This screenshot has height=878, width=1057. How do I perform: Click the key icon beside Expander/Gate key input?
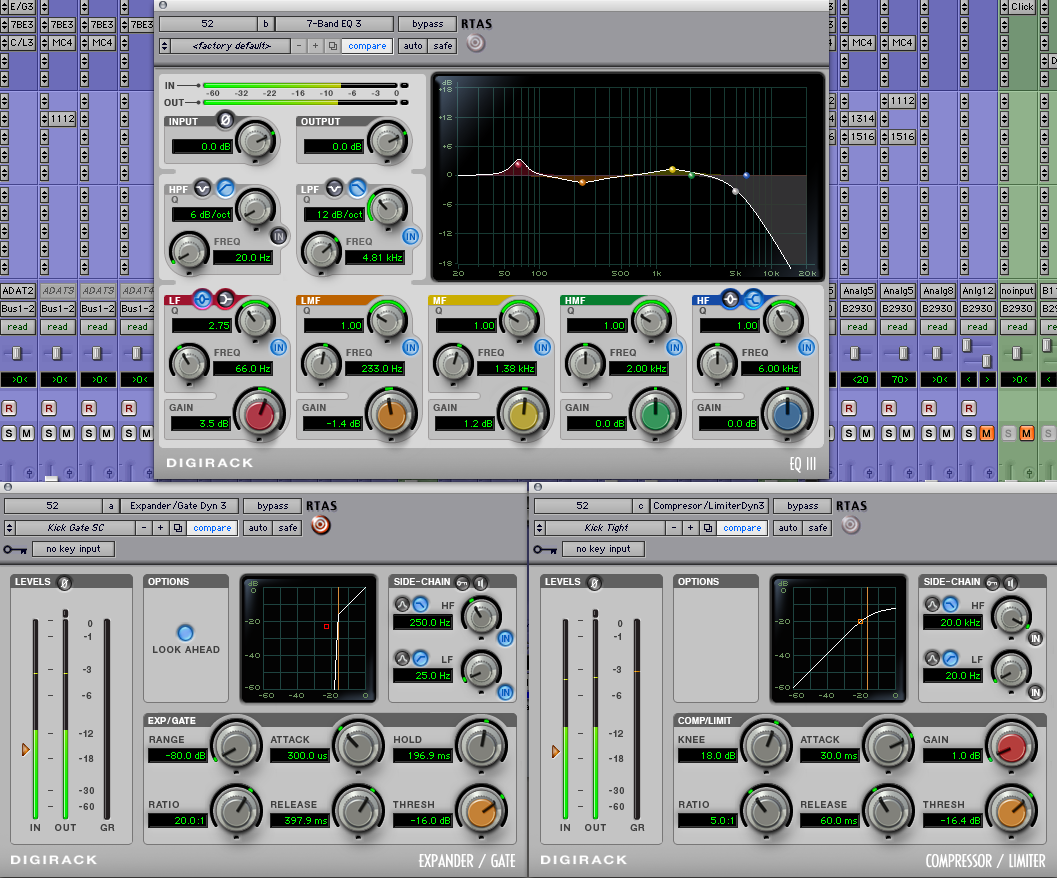pos(15,550)
